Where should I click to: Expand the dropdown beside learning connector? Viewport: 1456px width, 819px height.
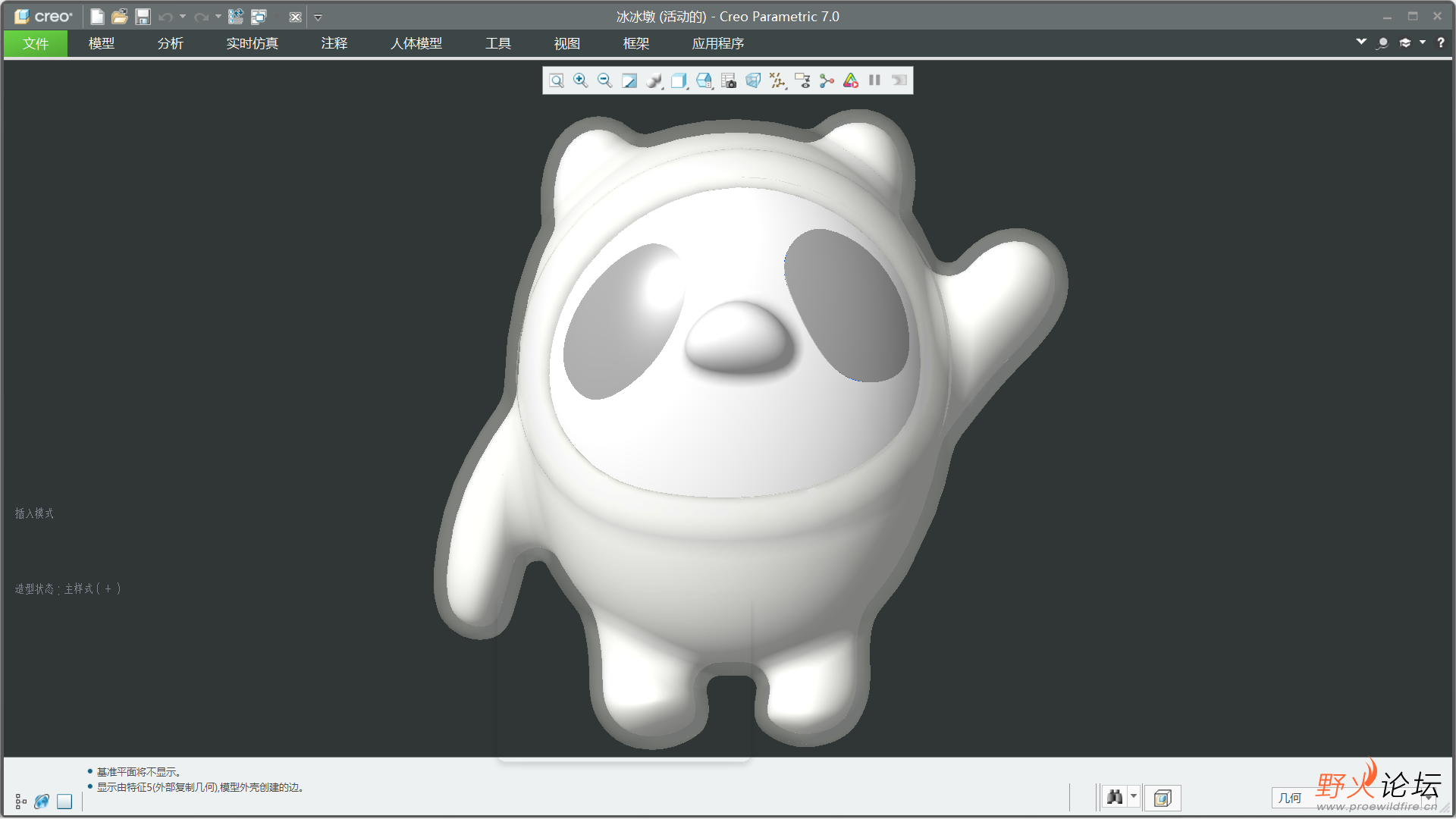point(1423,42)
